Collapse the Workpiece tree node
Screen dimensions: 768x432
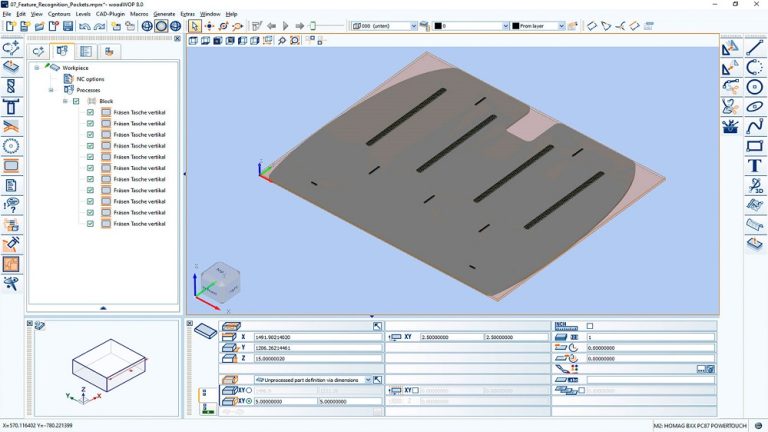point(36,68)
